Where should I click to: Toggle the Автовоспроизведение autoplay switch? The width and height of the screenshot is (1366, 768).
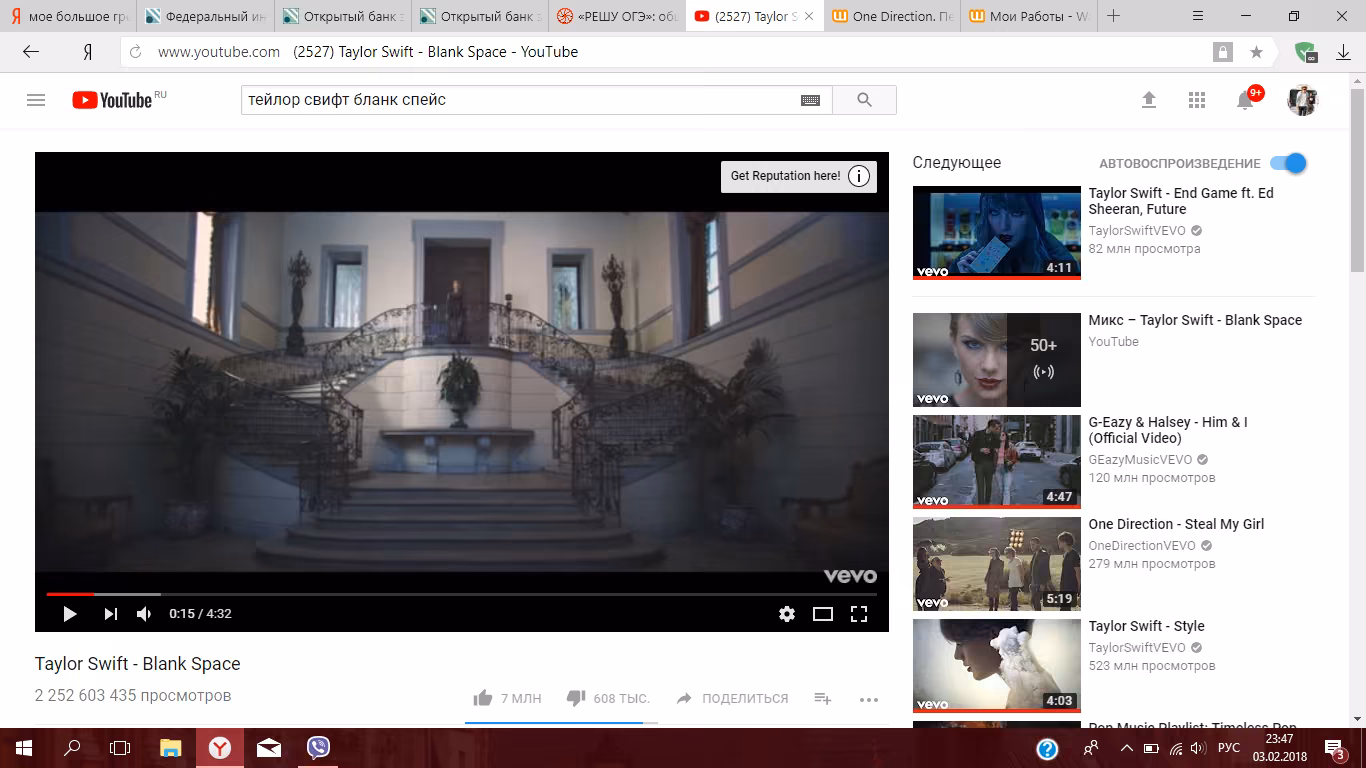(1288, 163)
